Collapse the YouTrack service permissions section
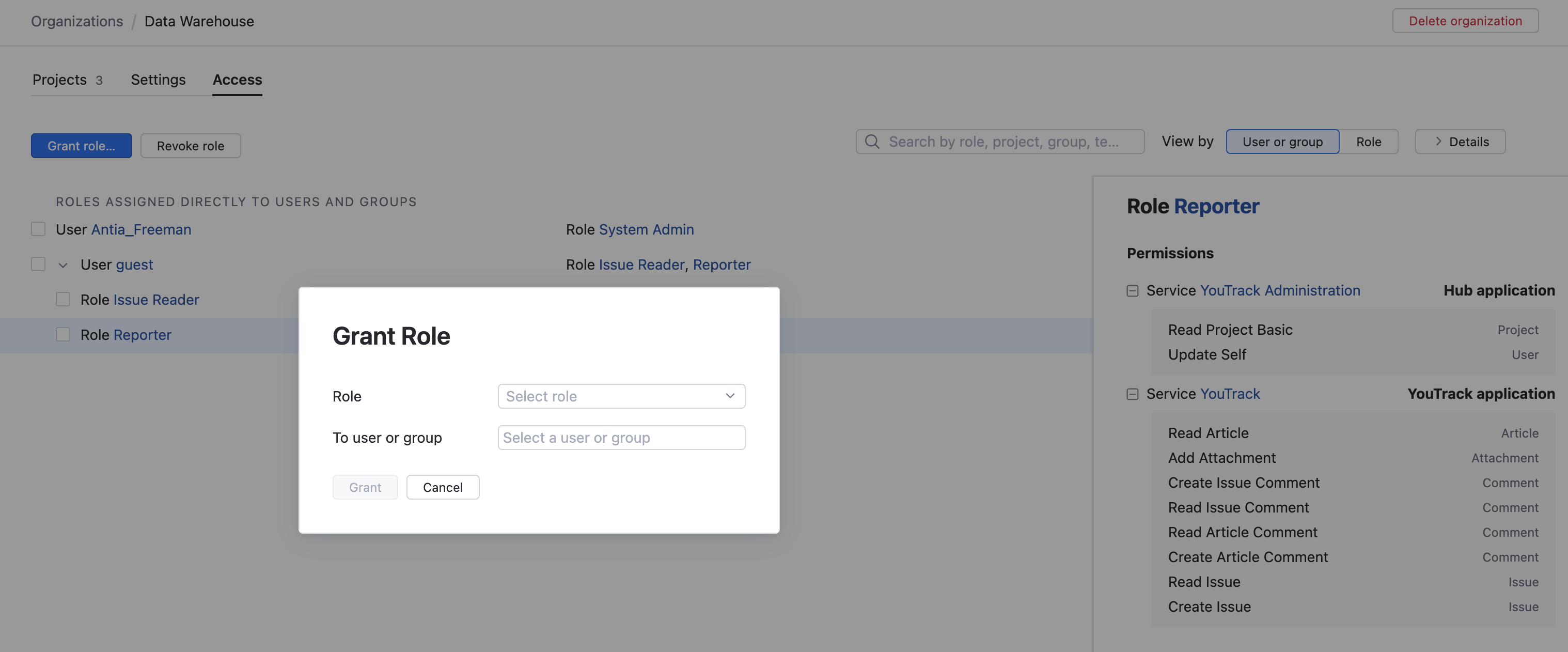 click(1132, 395)
